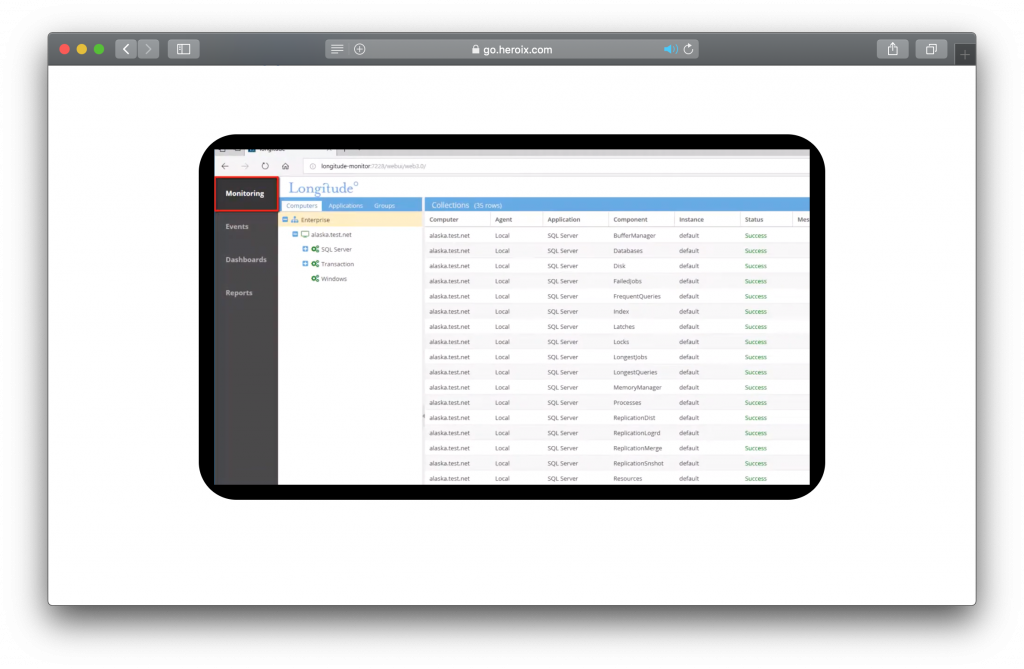This screenshot has height=669, width=1024.
Task: Open a new Safari tab
Action: [x=965, y=55]
